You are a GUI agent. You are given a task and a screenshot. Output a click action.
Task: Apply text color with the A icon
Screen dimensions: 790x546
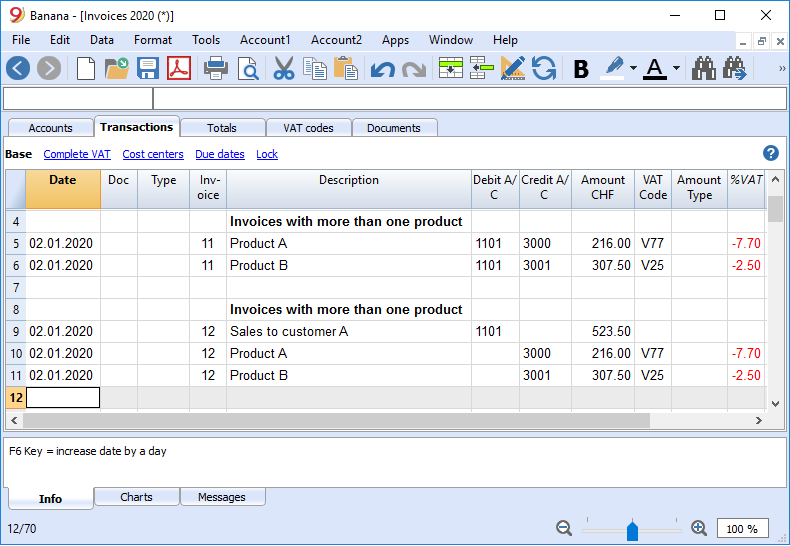coord(654,68)
